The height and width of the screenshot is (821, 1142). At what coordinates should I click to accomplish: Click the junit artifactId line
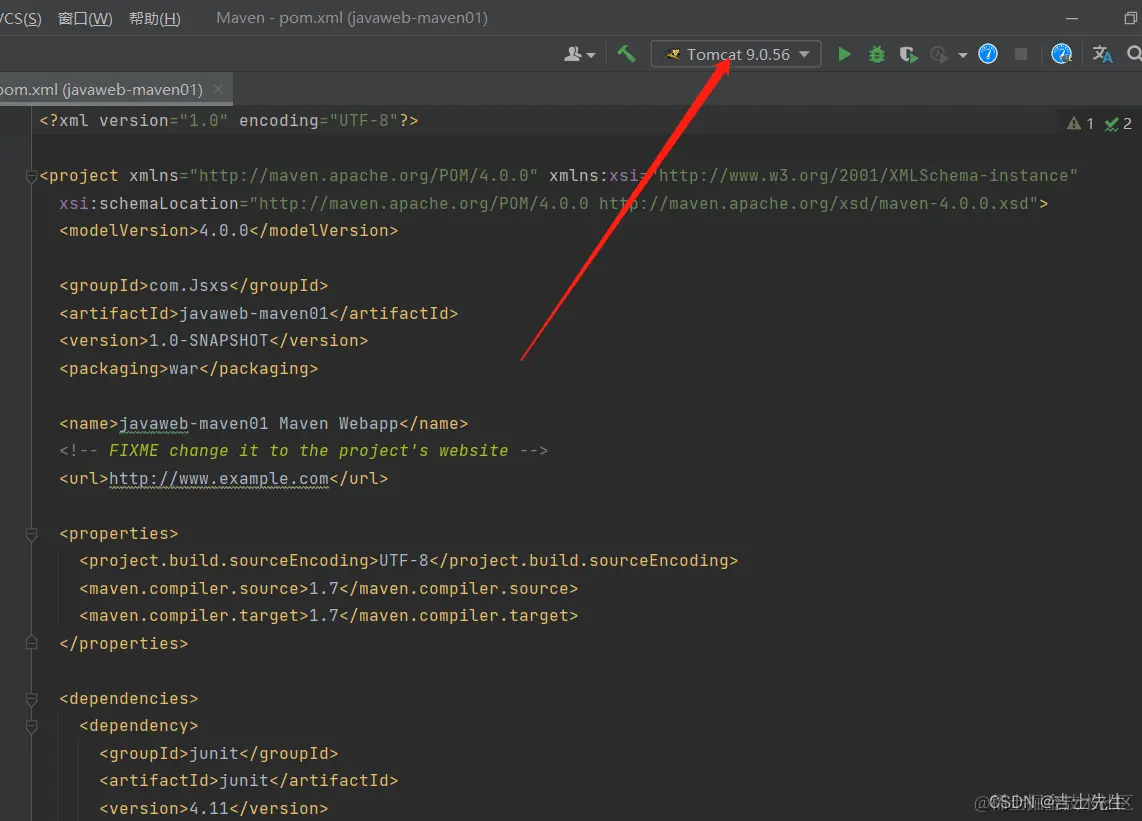248,781
